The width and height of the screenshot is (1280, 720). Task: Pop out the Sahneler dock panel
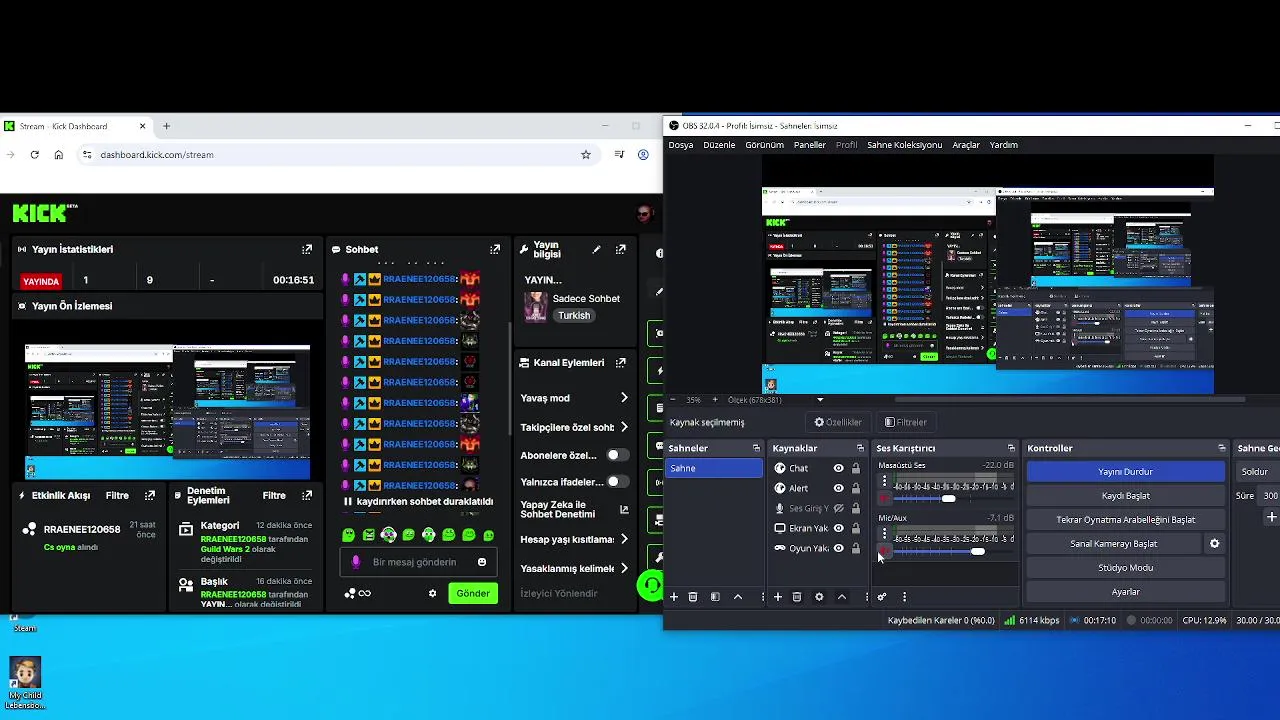(756, 448)
